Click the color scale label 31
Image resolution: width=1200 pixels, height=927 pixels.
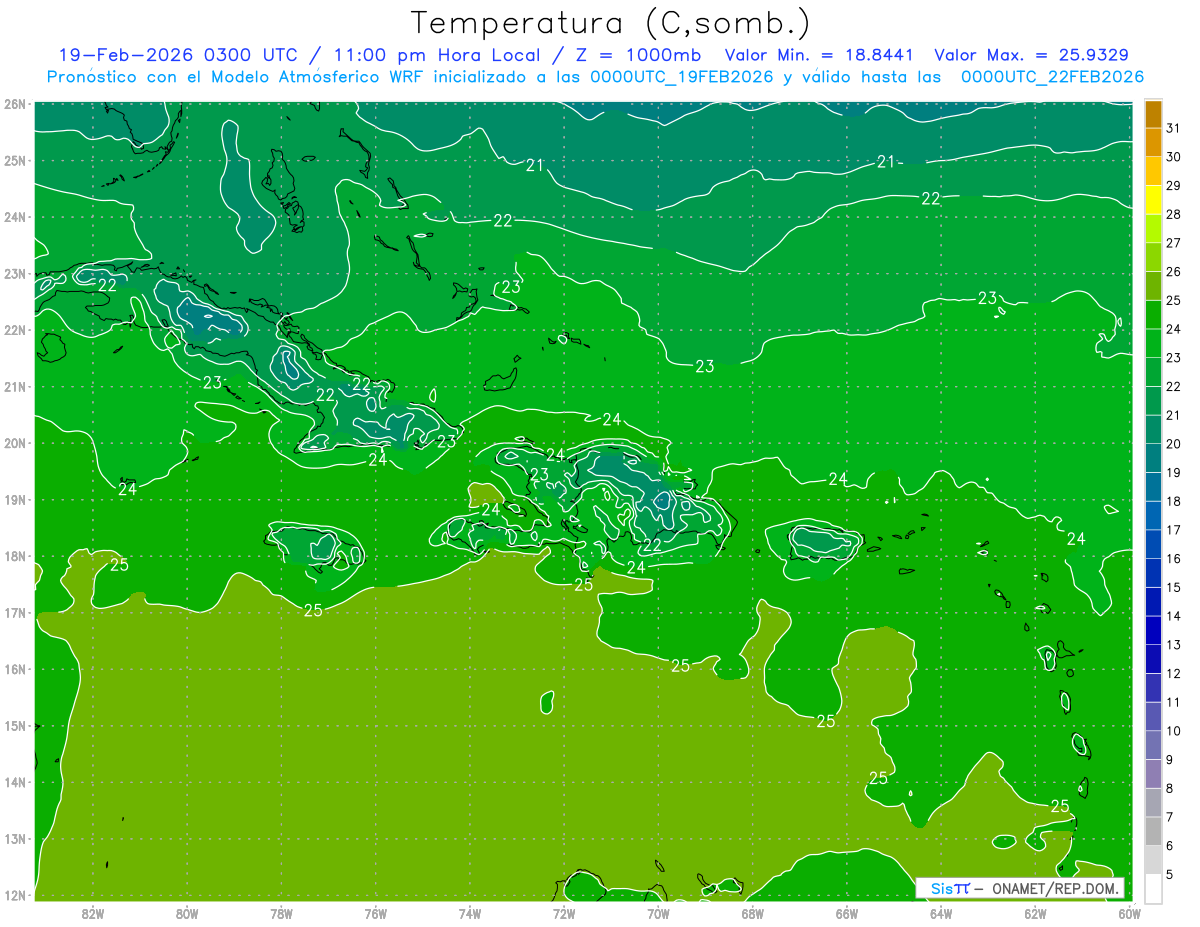[x=1173, y=128]
